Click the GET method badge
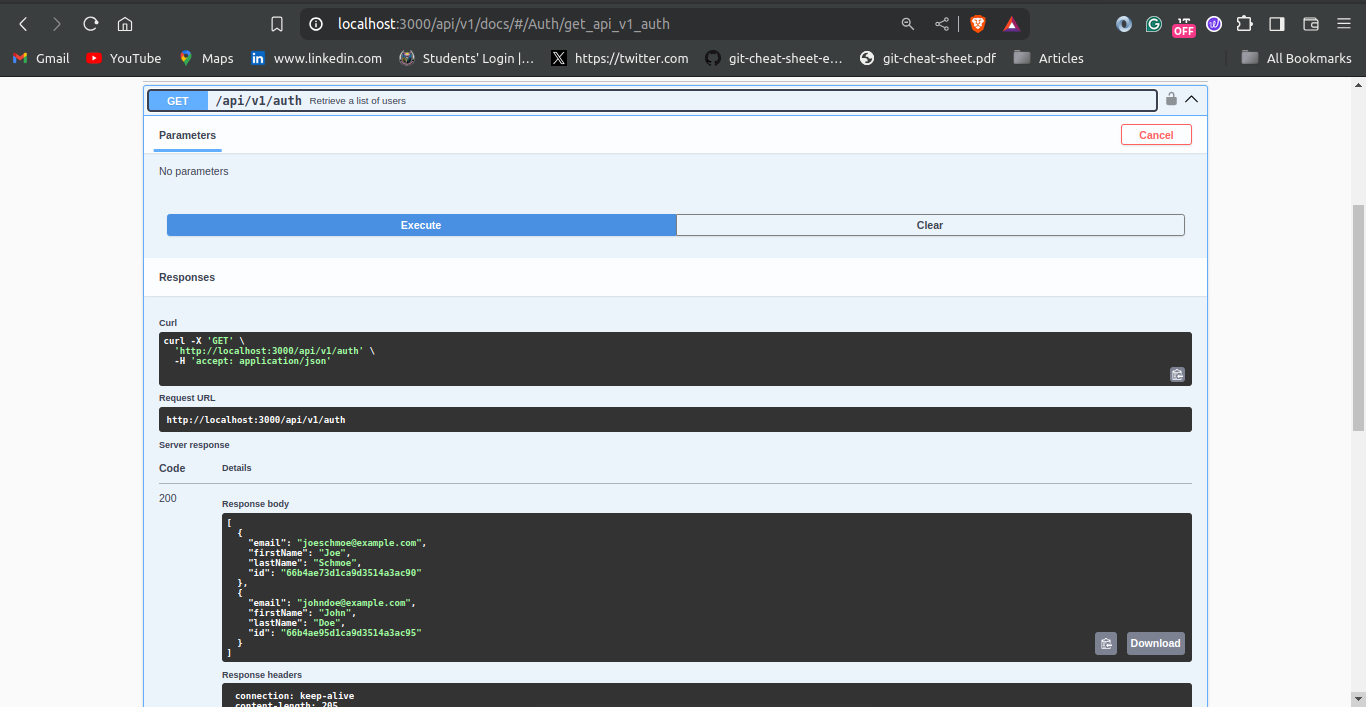The width and height of the screenshot is (1366, 707). 178,101
